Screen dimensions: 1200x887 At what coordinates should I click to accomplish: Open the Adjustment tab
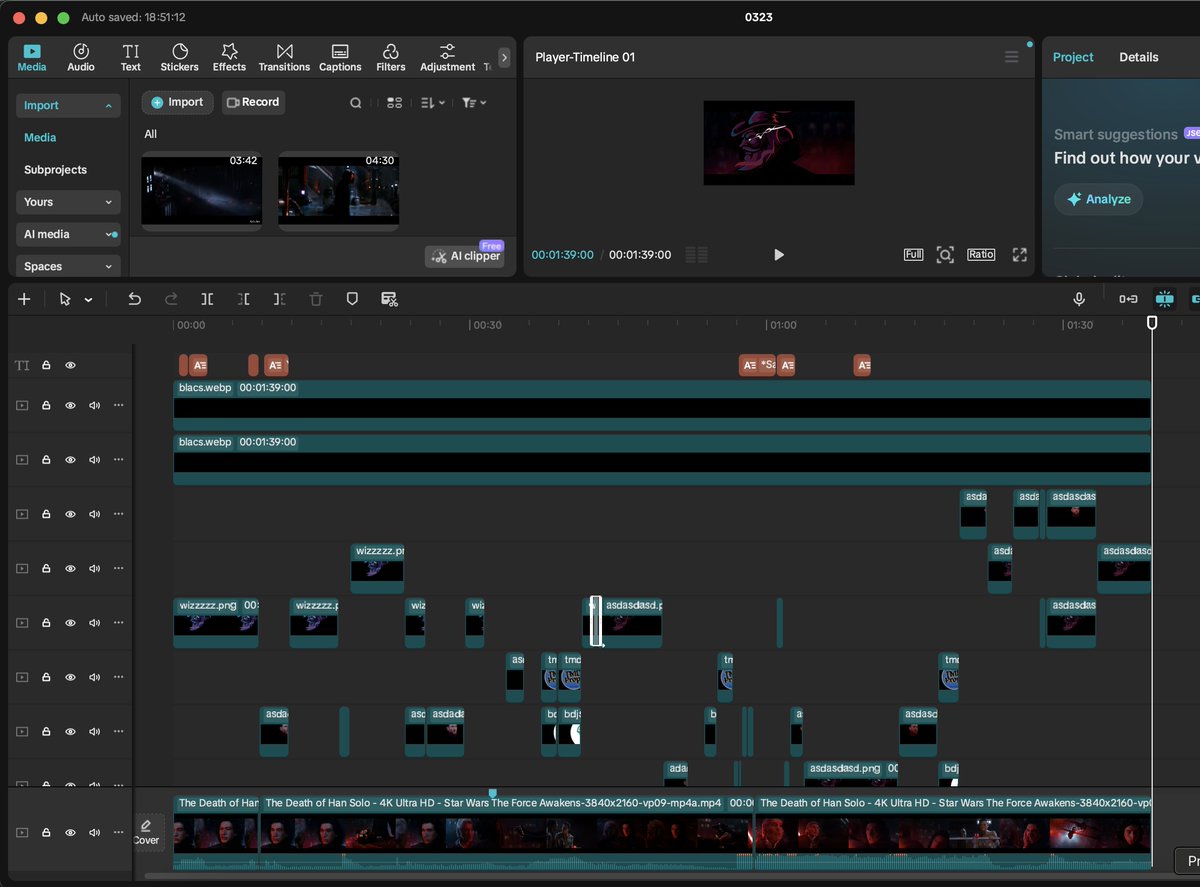pos(447,58)
